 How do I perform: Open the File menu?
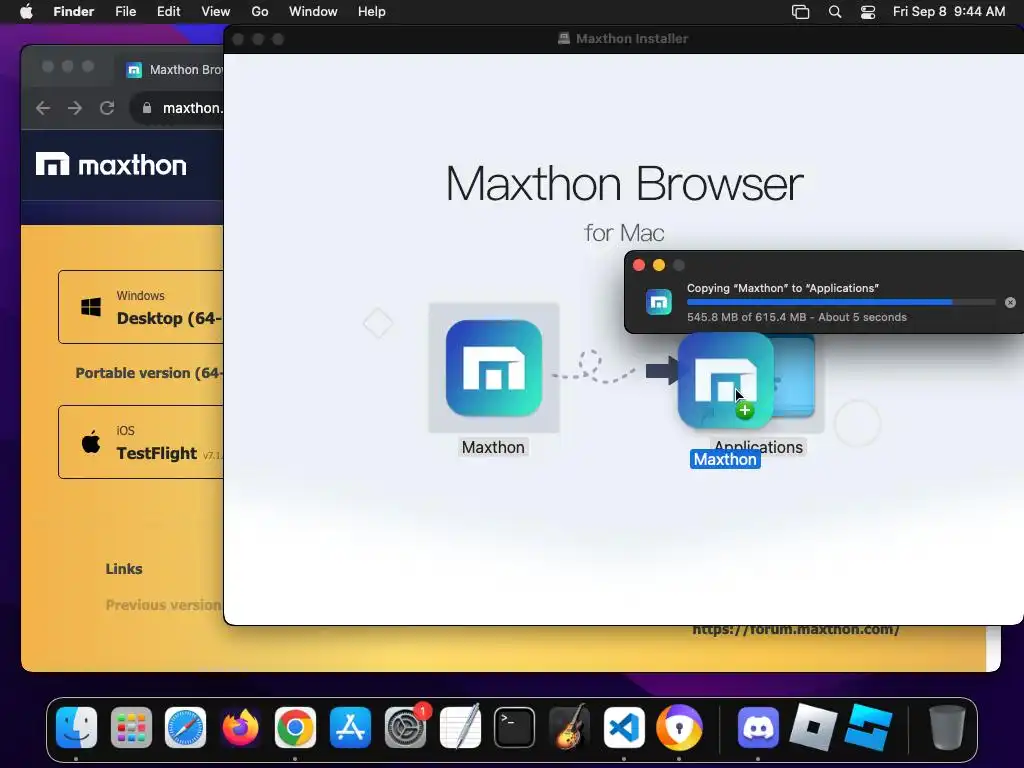pyautogui.click(x=125, y=12)
